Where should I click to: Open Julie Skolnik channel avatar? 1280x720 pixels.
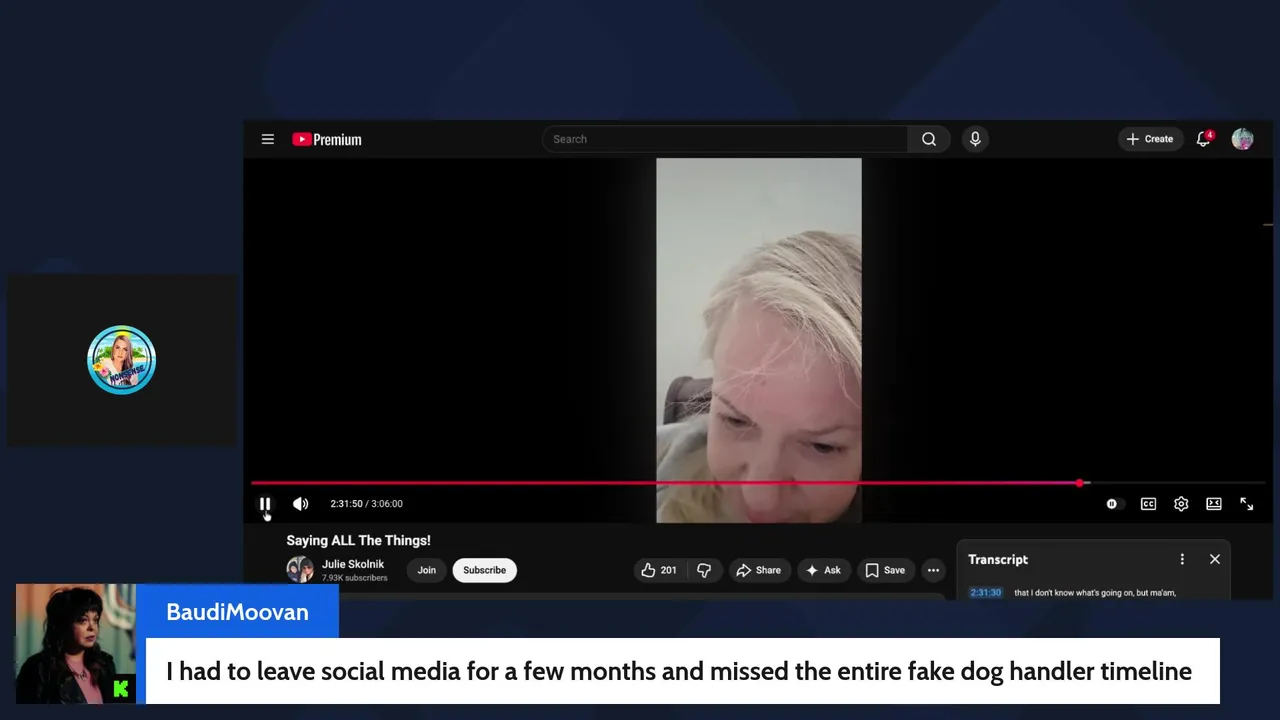point(300,569)
